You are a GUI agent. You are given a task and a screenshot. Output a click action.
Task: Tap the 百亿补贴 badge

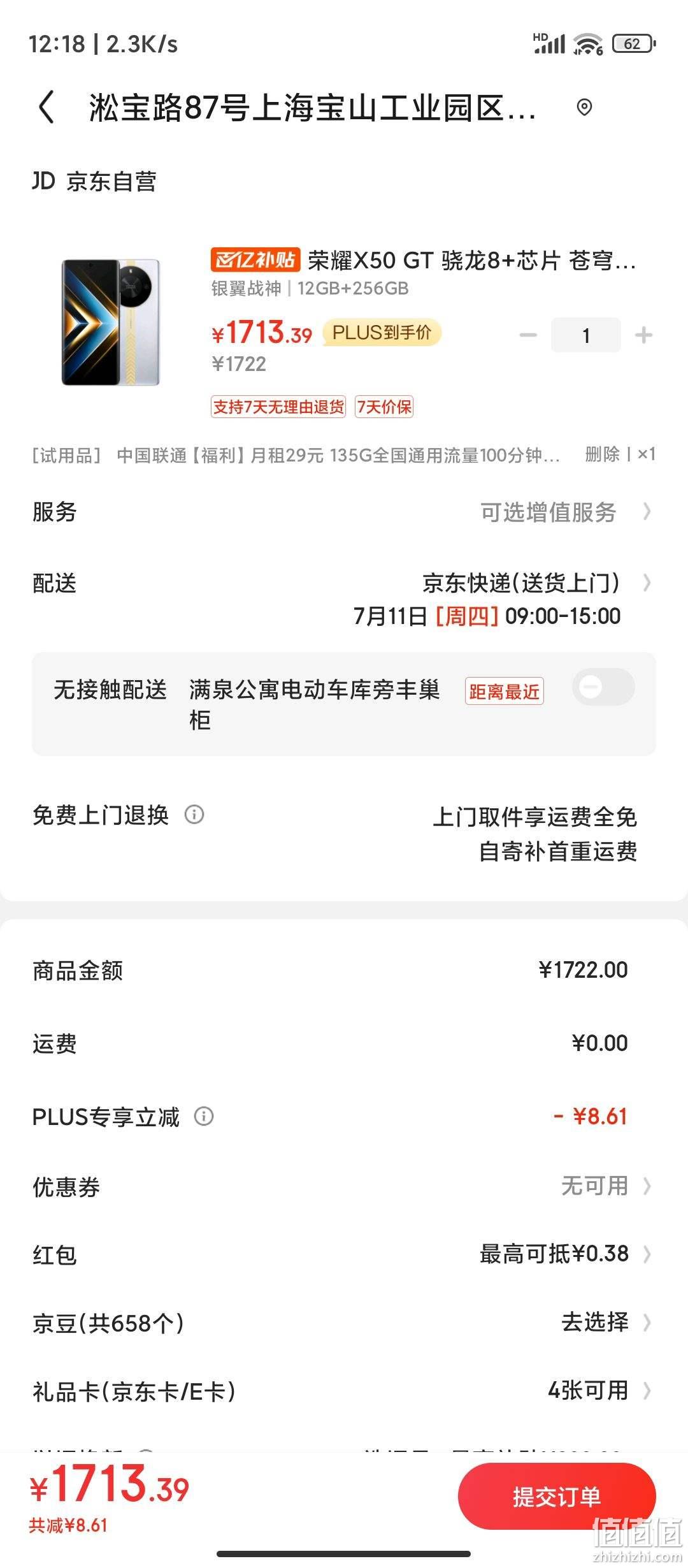255,260
